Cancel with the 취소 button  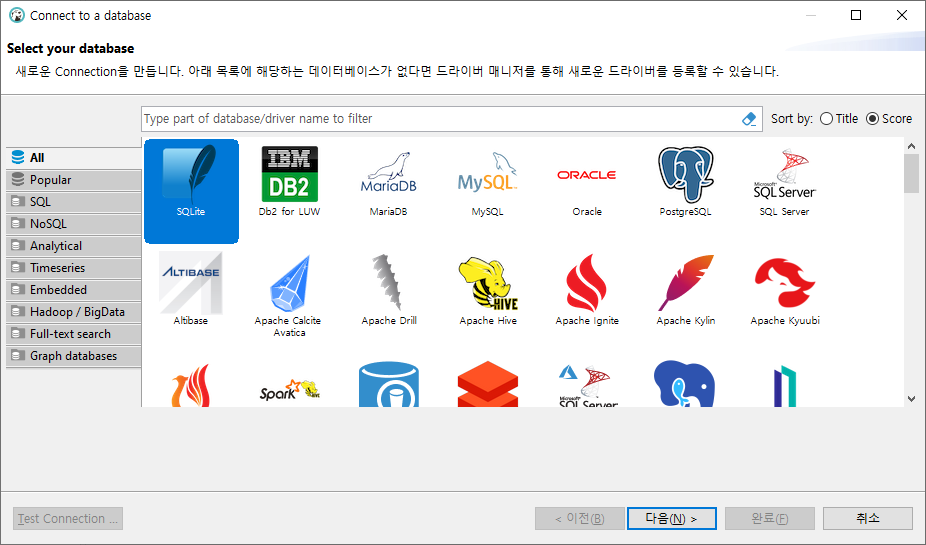click(868, 518)
